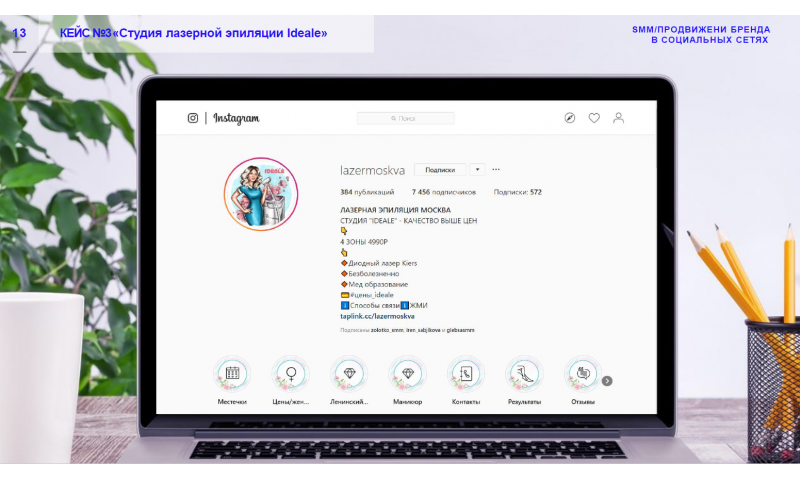Open the Цены/жен... story highlight

(291, 373)
